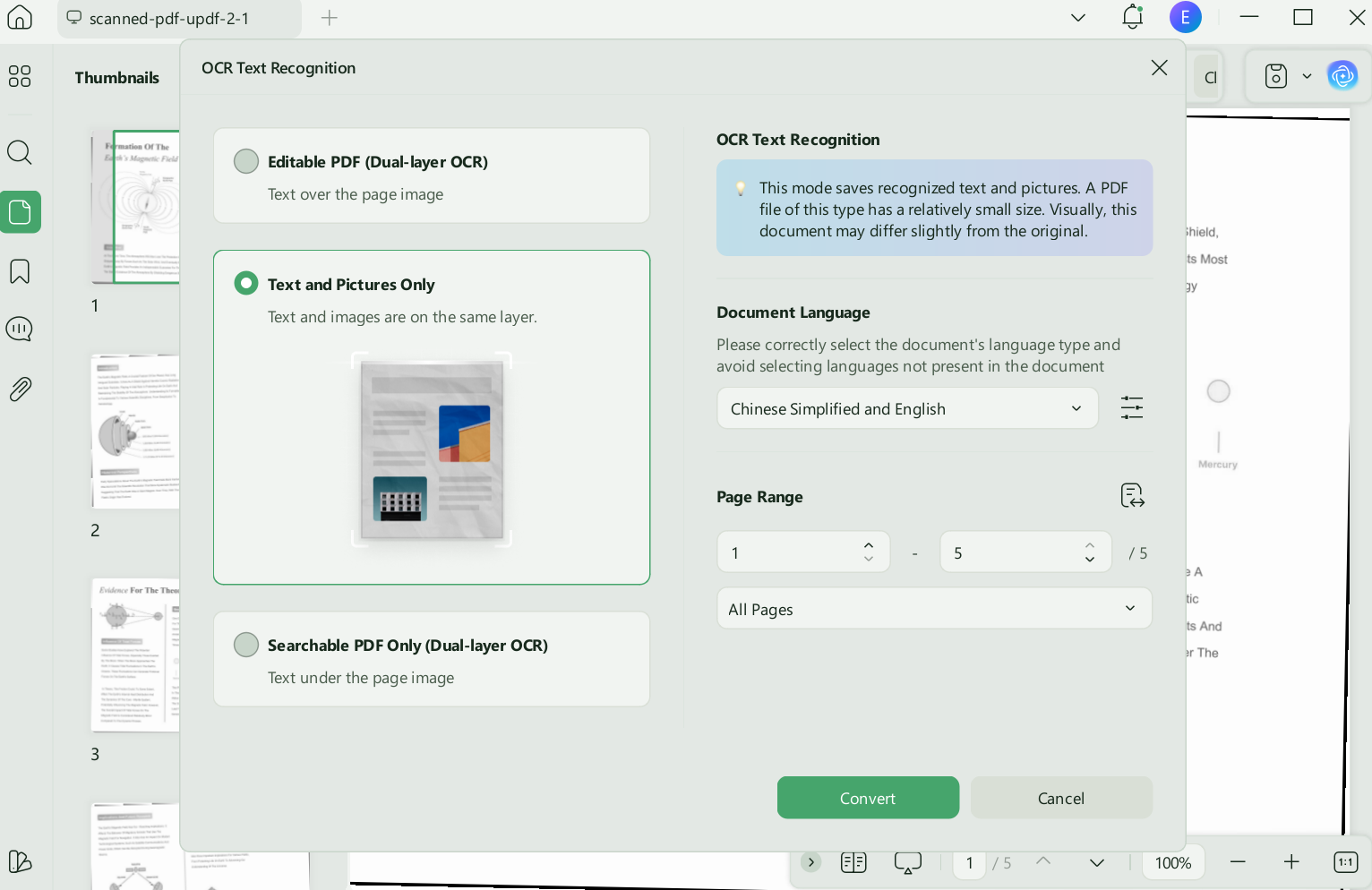Click the OCR preview illustration image
This screenshot has height=890, width=1372.
(432, 449)
